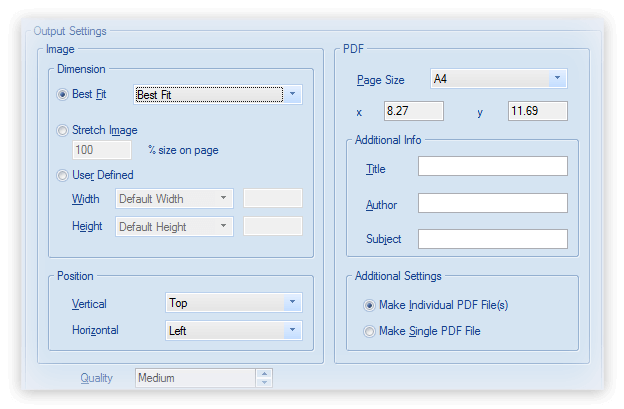The image size is (624, 409).
Task: Decrease Quality with the down arrow
Action: (264, 383)
